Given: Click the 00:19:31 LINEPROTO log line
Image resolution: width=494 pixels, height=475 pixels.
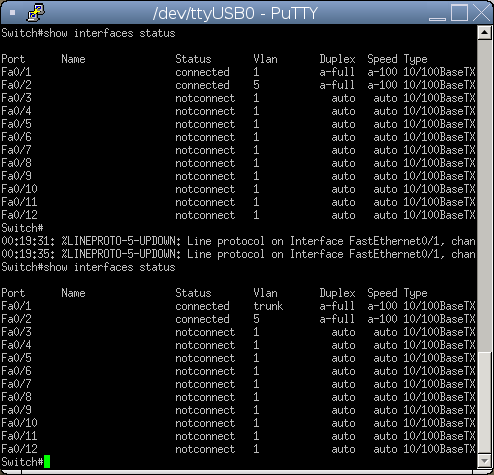Looking at the screenshot, I should click(238, 241).
